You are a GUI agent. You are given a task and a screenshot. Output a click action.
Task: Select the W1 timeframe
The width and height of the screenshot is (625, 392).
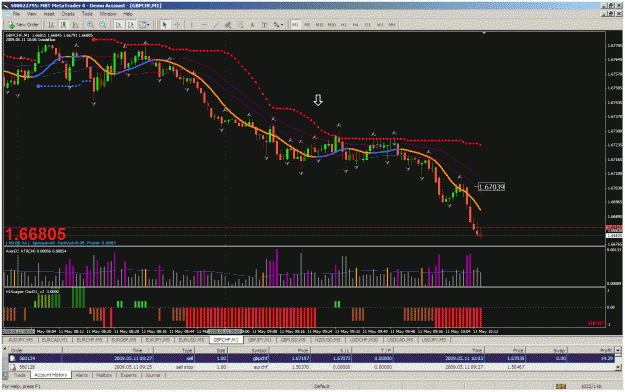click(x=380, y=25)
